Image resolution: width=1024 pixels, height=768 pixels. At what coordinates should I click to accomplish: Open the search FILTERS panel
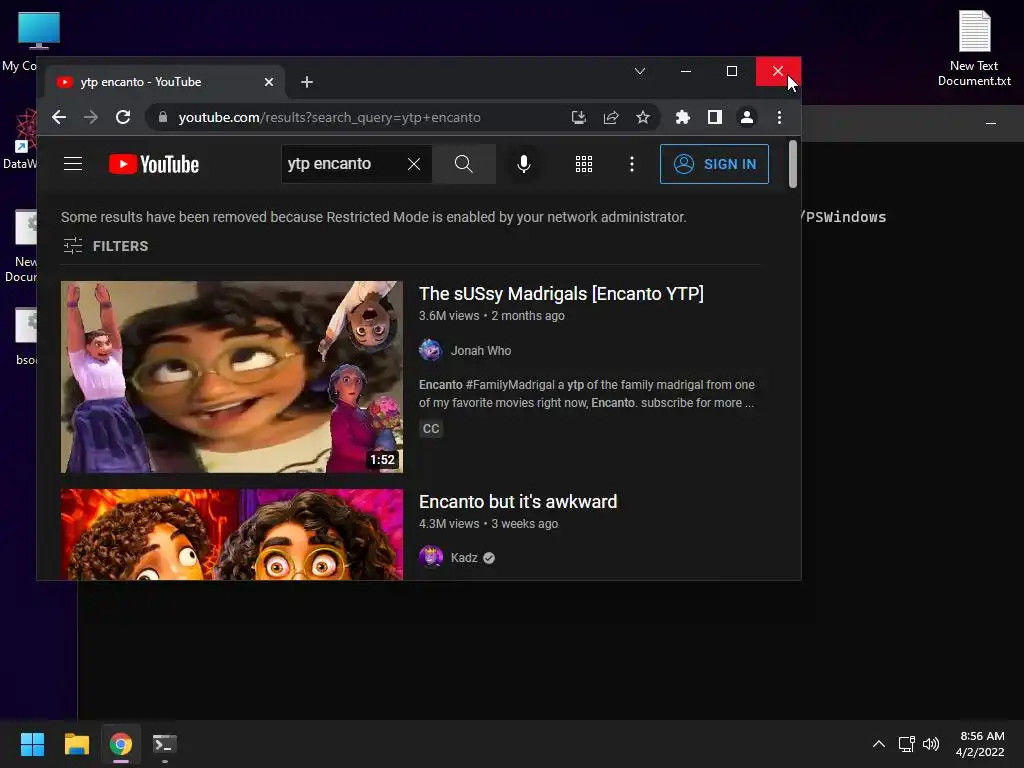pyautogui.click(x=106, y=246)
